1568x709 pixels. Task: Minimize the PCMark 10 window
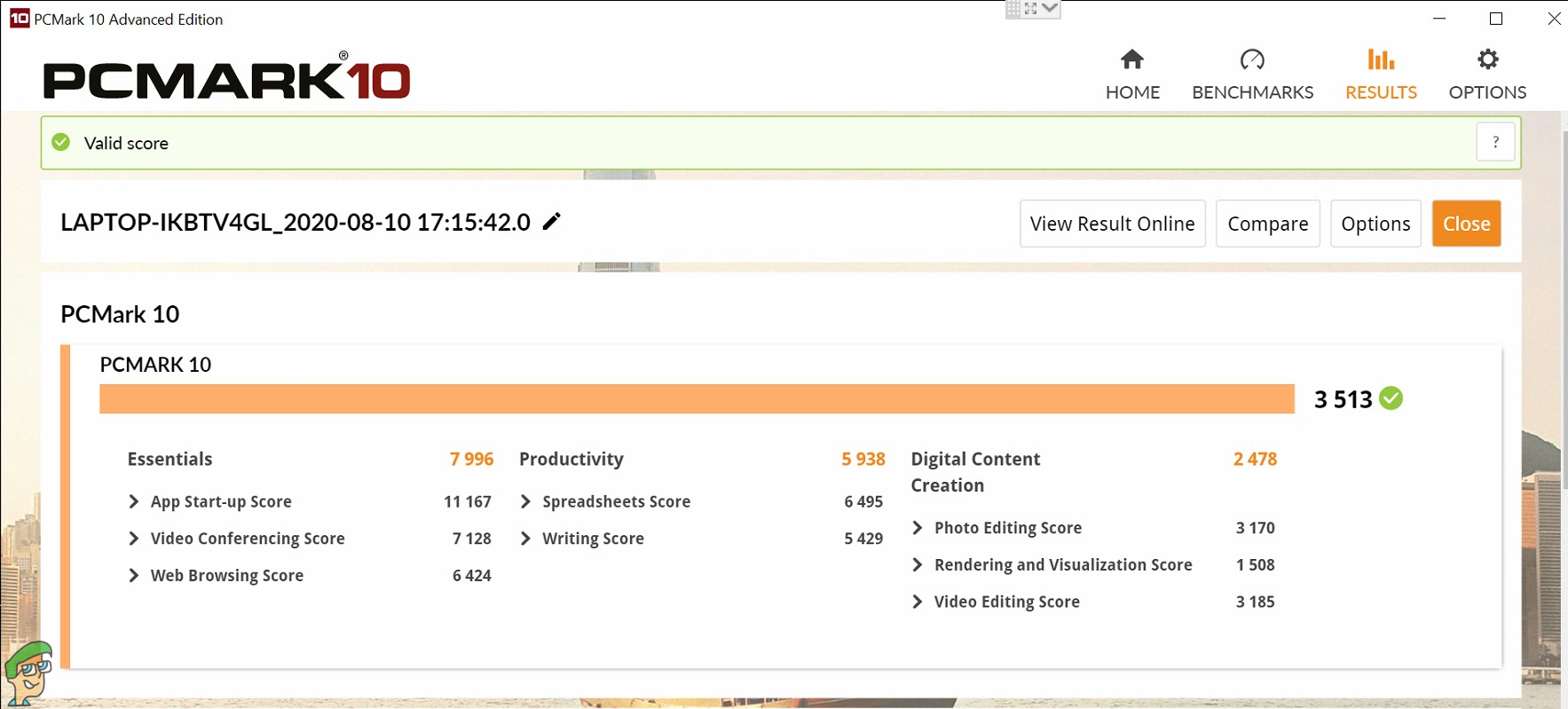(x=1439, y=19)
